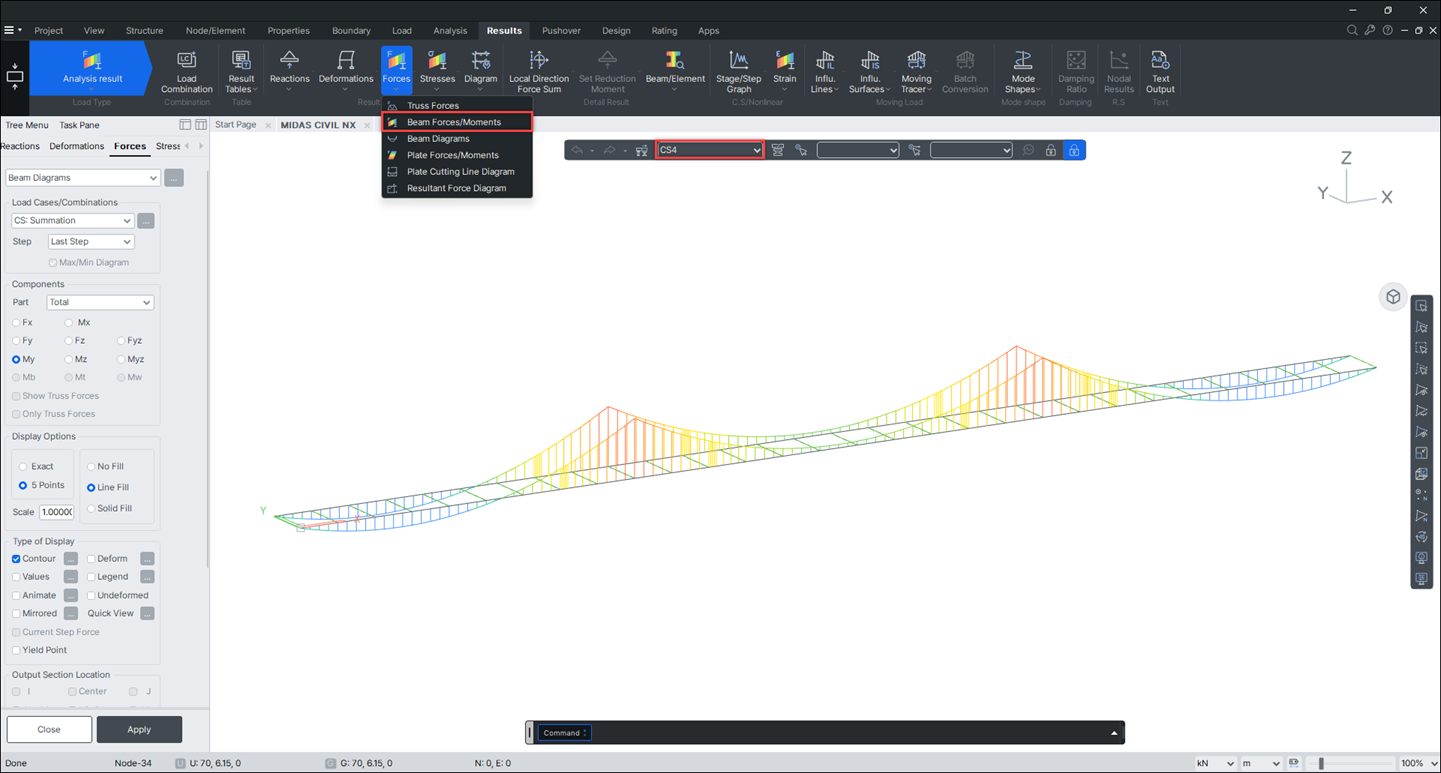
Task: Open the hamburger application menu
Action: tap(9, 31)
